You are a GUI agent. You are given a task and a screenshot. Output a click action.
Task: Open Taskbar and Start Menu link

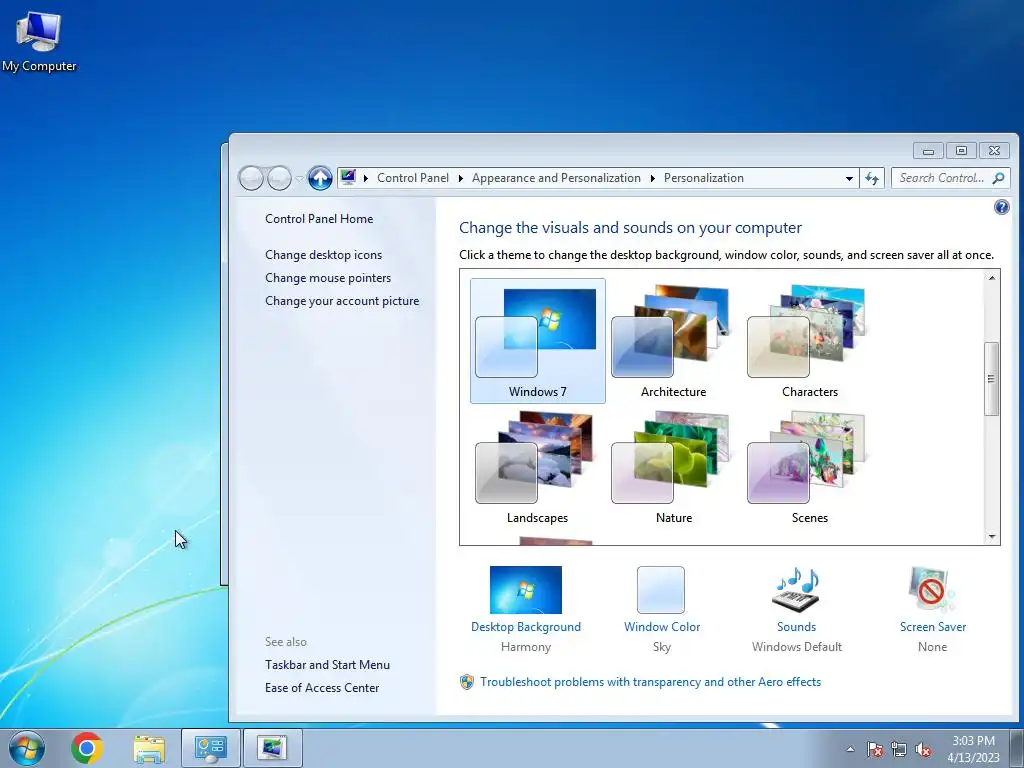click(327, 665)
